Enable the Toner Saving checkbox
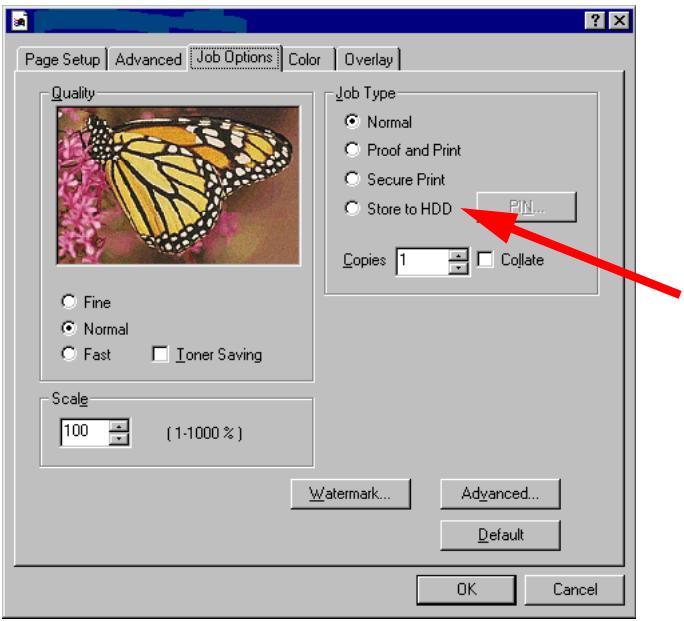Image resolution: width=684 pixels, height=621 pixels. [160, 354]
